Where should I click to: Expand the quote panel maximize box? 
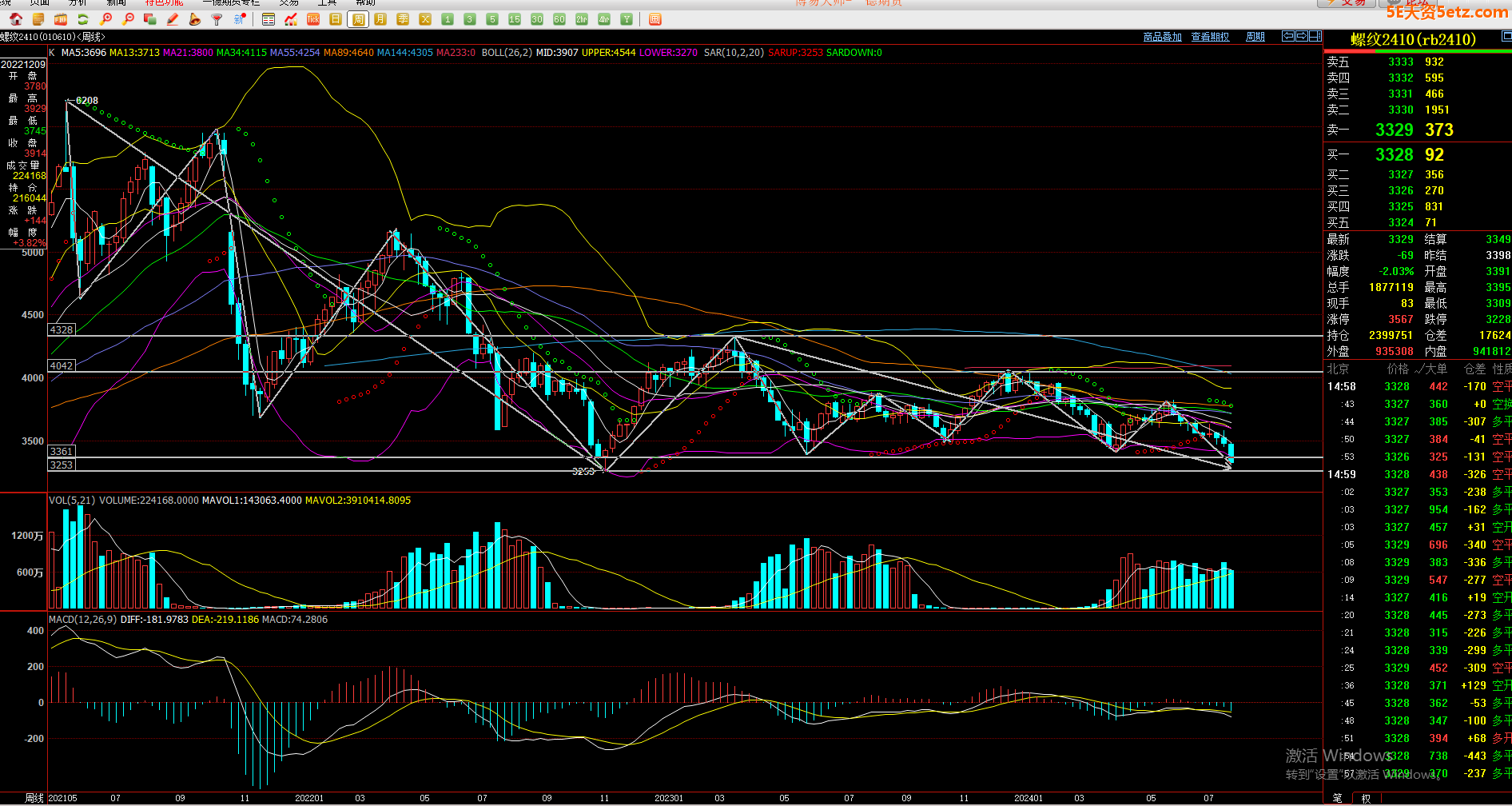pos(1506,36)
